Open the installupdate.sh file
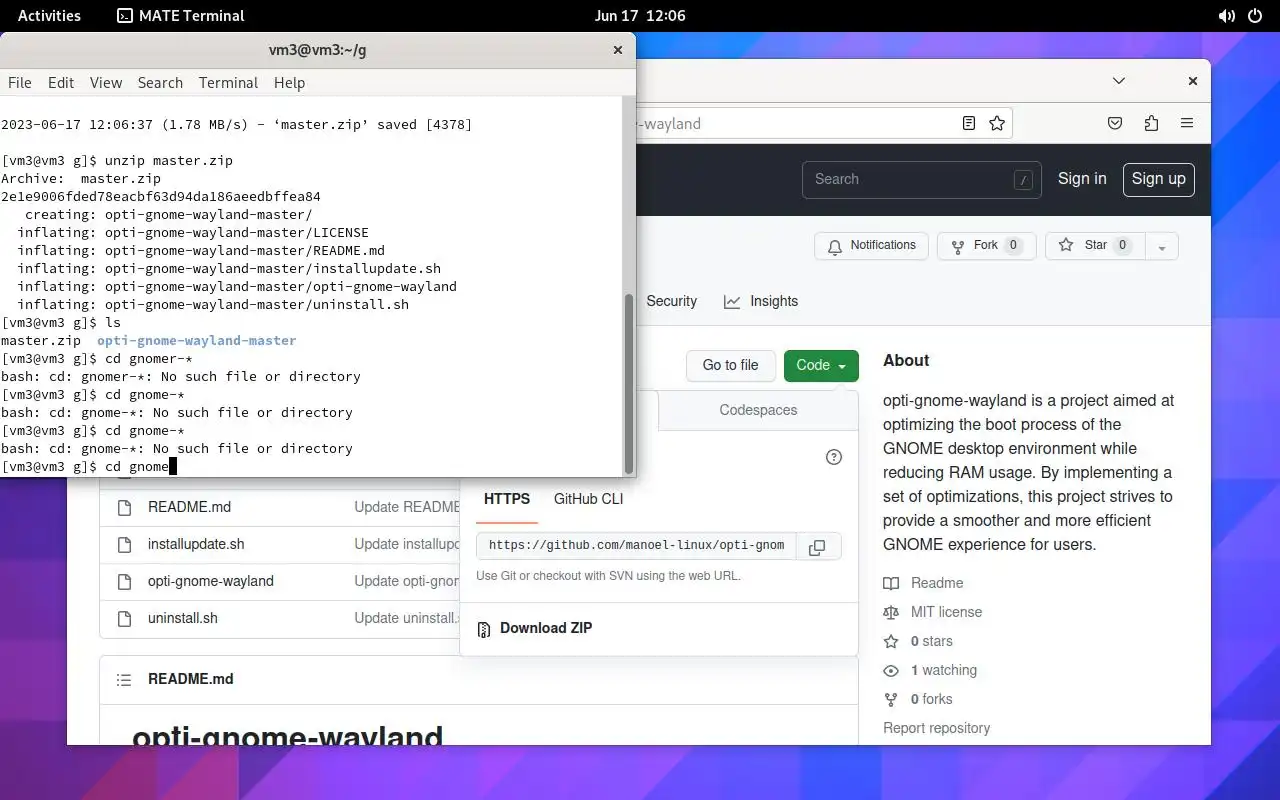 [196, 544]
